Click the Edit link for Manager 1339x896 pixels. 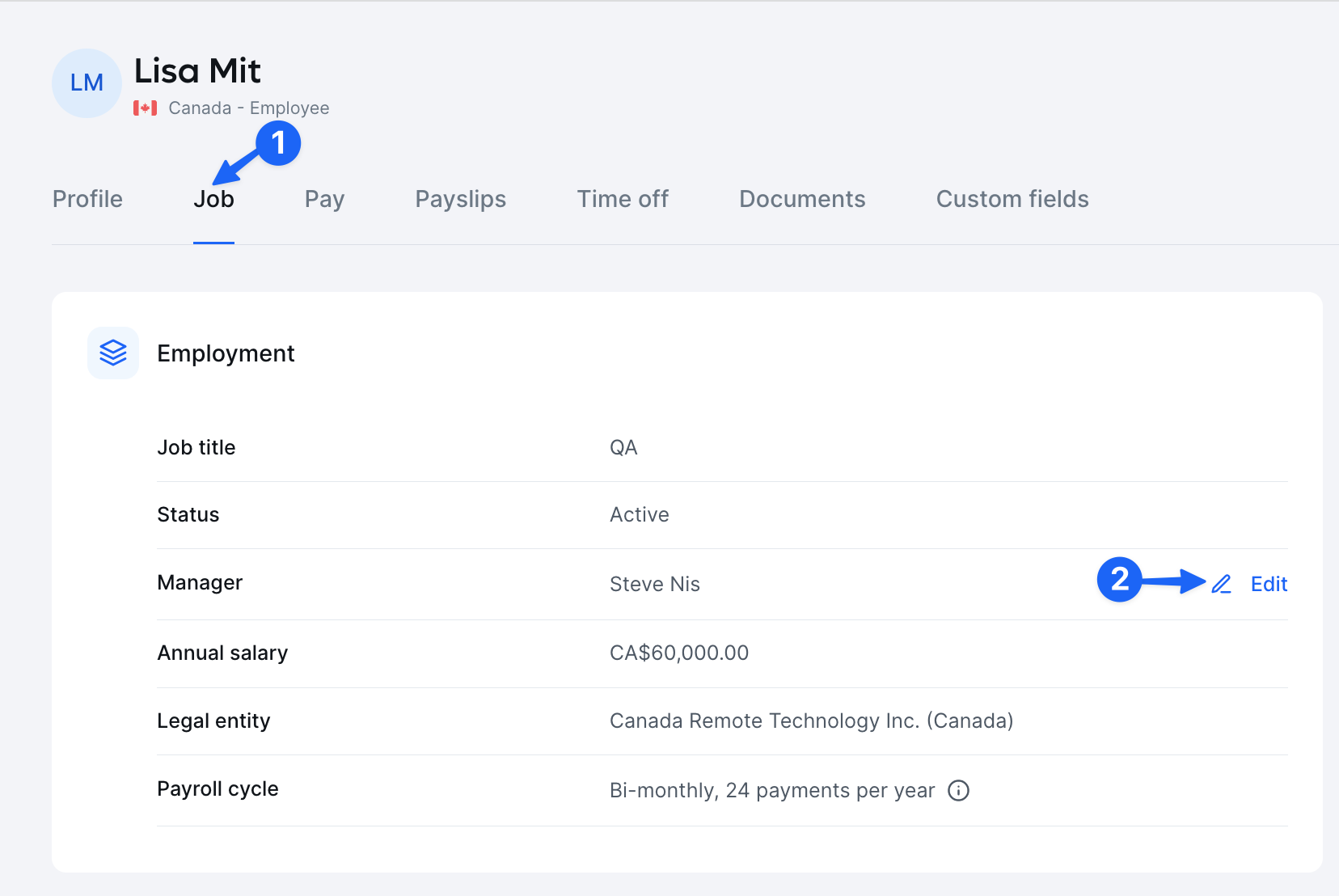1268,583
